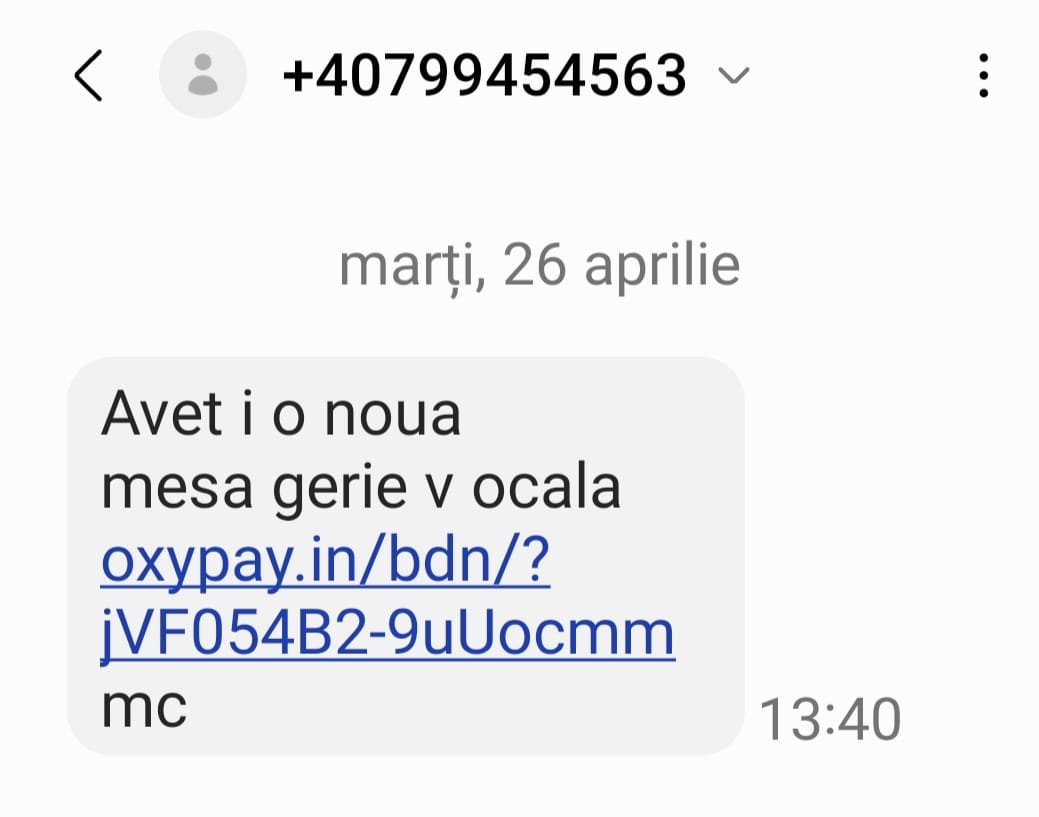The height and width of the screenshot is (817, 1039).
Task: Click the number "26" in the date label
Action: 536,265
